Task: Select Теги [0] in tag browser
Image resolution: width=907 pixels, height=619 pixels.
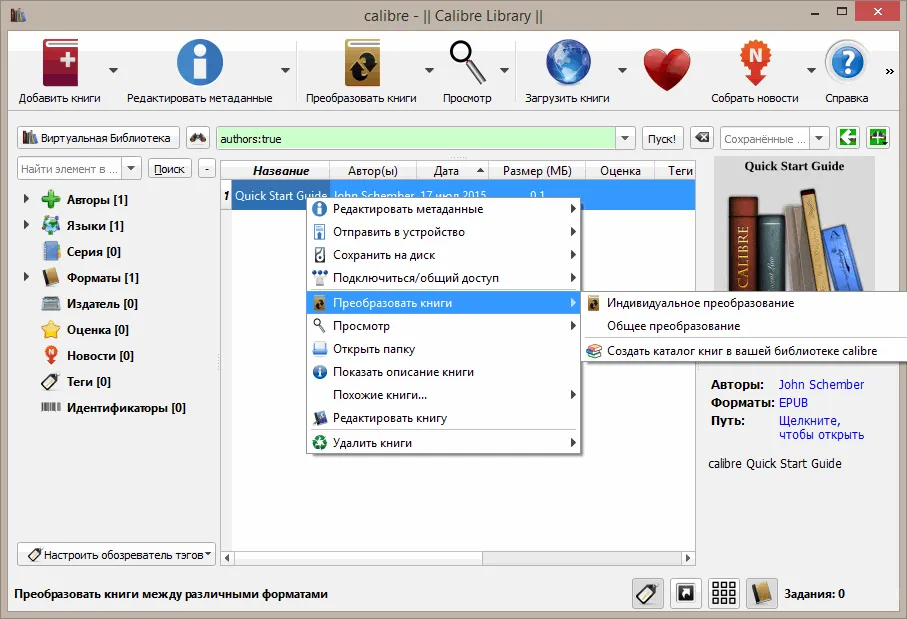Action: 76,382
